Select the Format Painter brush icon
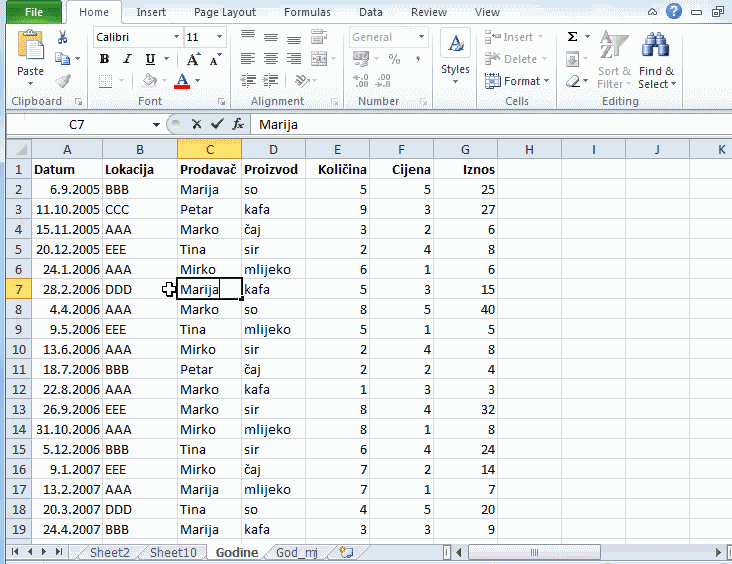The height and width of the screenshot is (564, 732). coord(63,81)
